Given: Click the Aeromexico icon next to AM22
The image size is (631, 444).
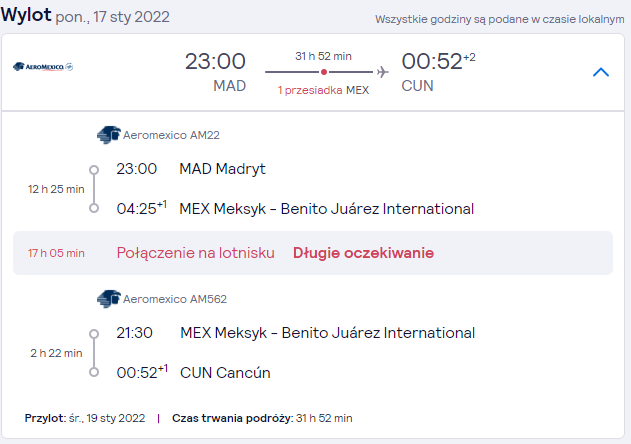Looking at the screenshot, I should (109, 135).
